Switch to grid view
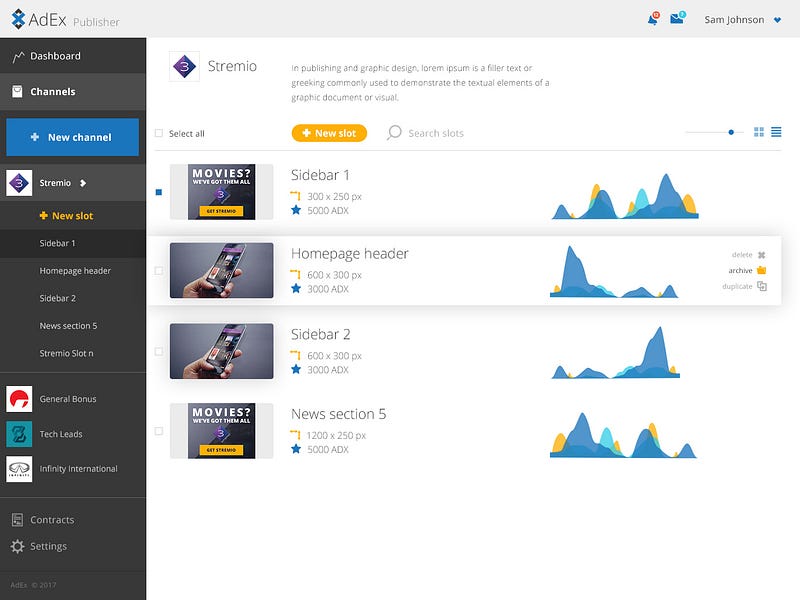Image resolution: width=800 pixels, height=600 pixels. 759,132
